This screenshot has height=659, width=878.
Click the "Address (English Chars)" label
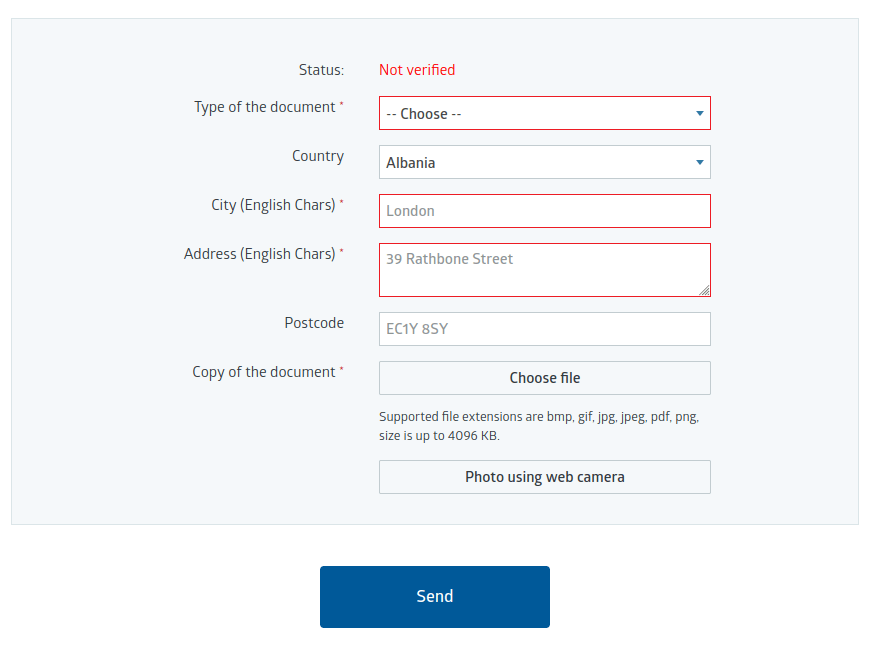click(x=260, y=254)
